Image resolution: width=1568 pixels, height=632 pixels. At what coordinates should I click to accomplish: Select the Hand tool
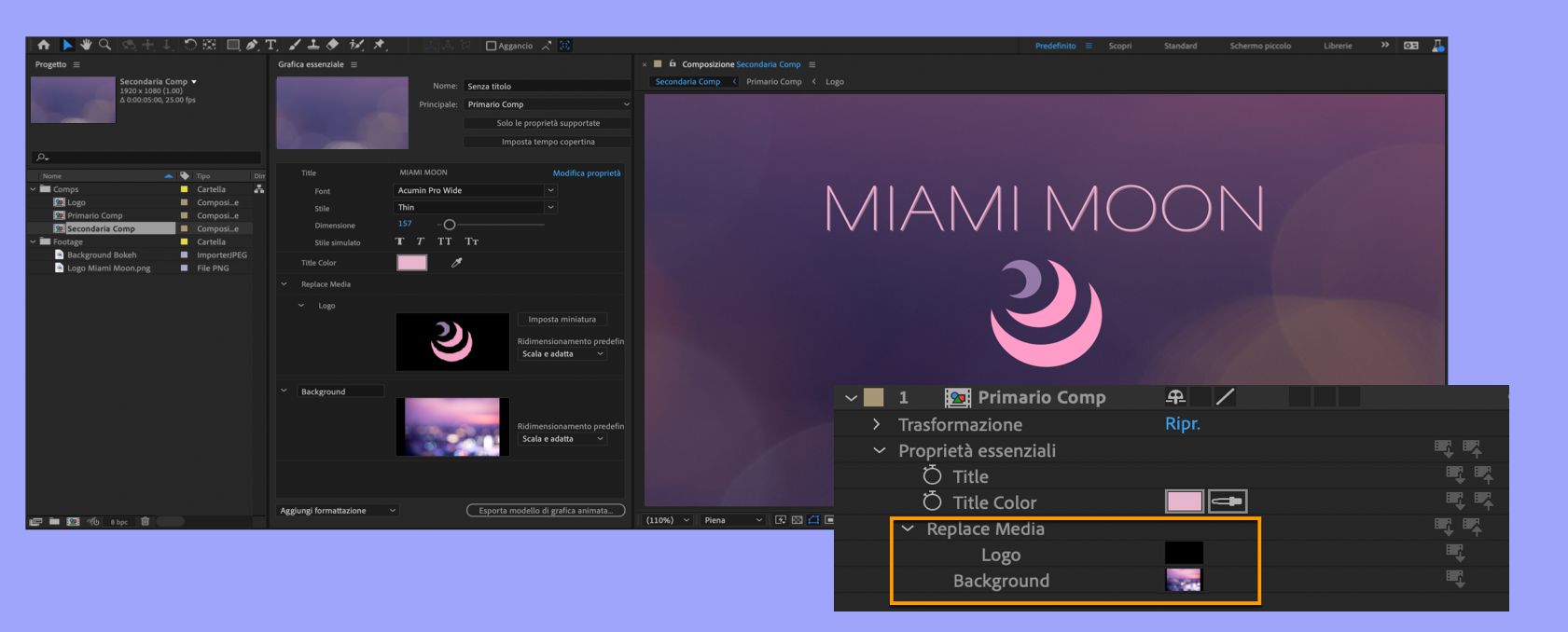pos(86,45)
